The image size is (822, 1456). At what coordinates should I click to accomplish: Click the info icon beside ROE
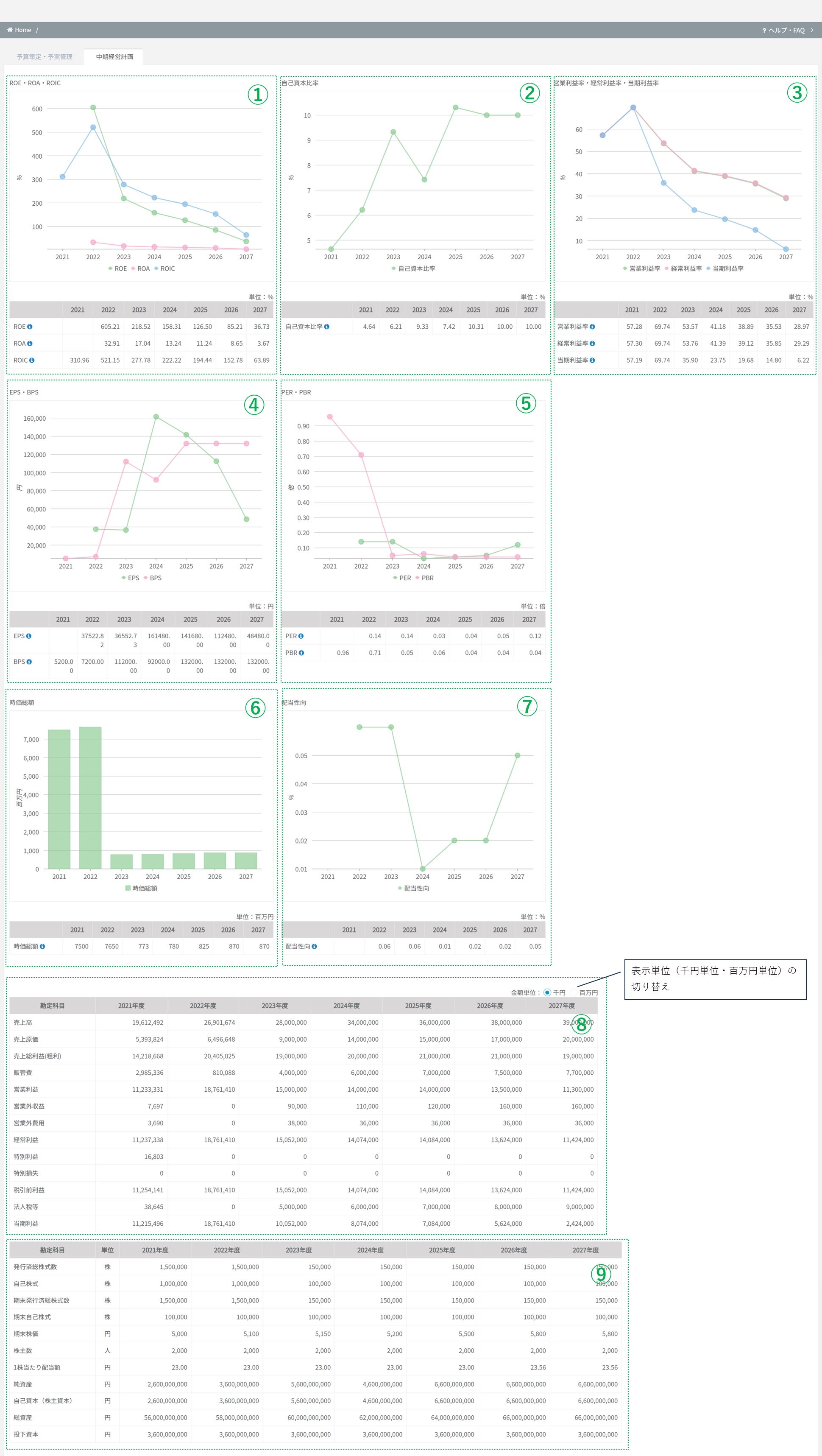tap(30, 327)
